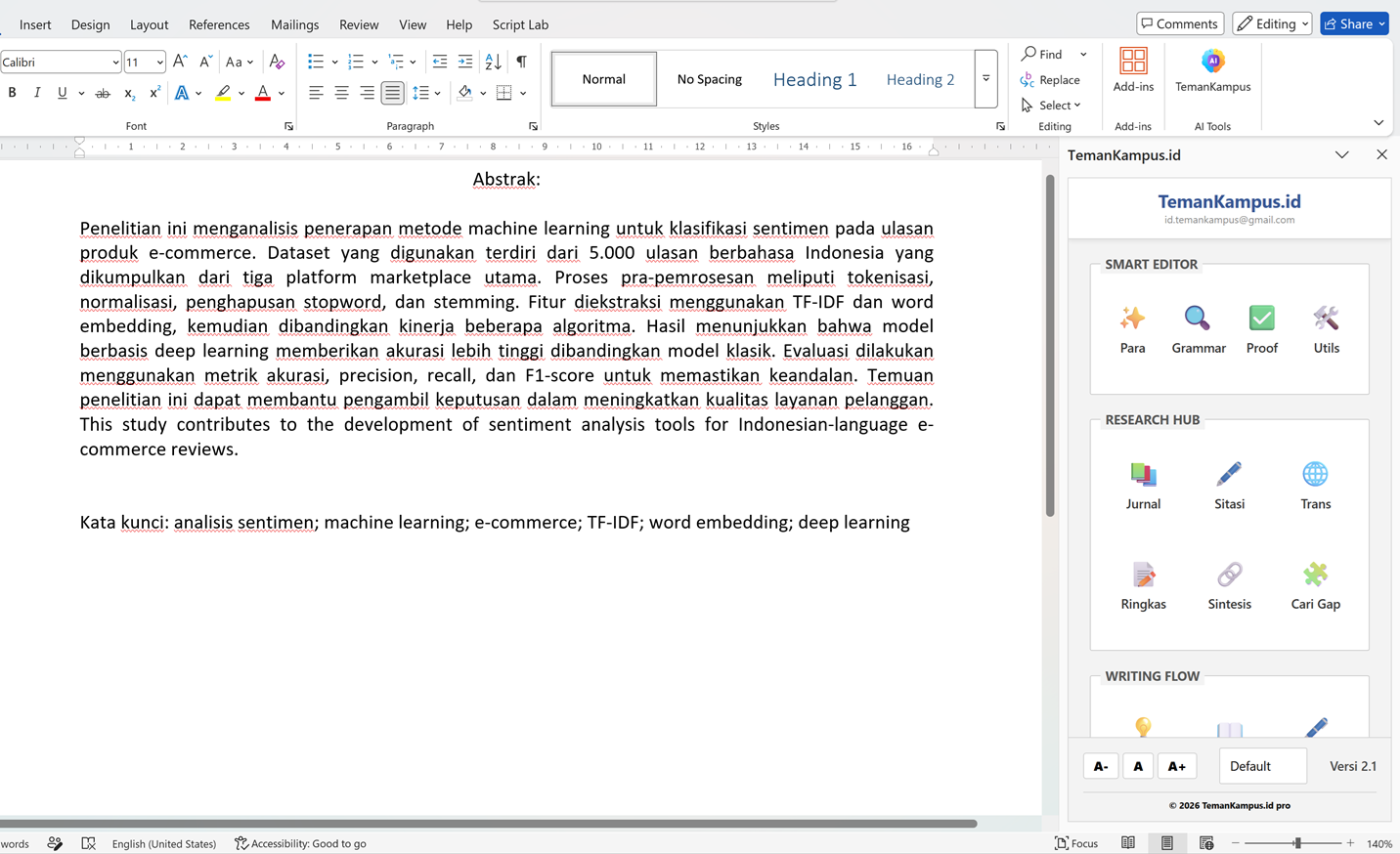The image size is (1400, 854).
Task: Click the A+ enlarge text button
Action: pyautogui.click(x=1177, y=766)
